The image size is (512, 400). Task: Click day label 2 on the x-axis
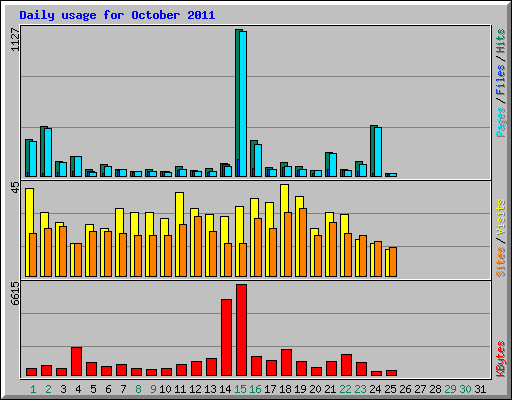click(x=48, y=389)
